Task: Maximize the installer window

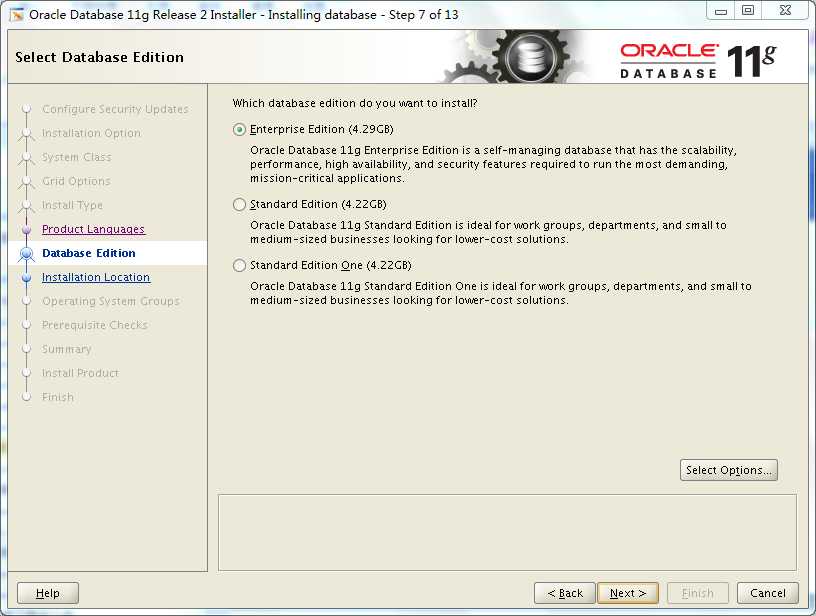Action: pyautogui.click(x=748, y=11)
